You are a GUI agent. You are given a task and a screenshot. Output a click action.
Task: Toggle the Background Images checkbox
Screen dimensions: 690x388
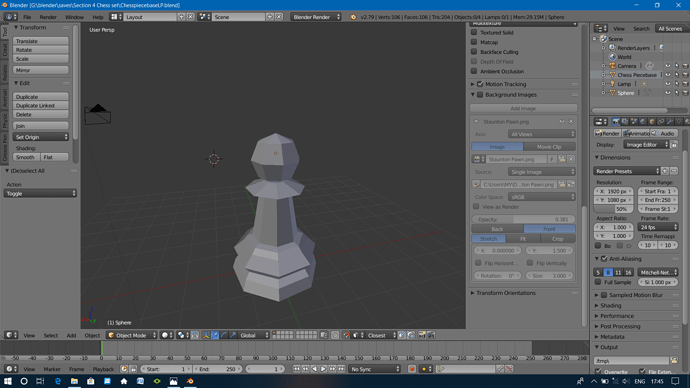point(480,95)
